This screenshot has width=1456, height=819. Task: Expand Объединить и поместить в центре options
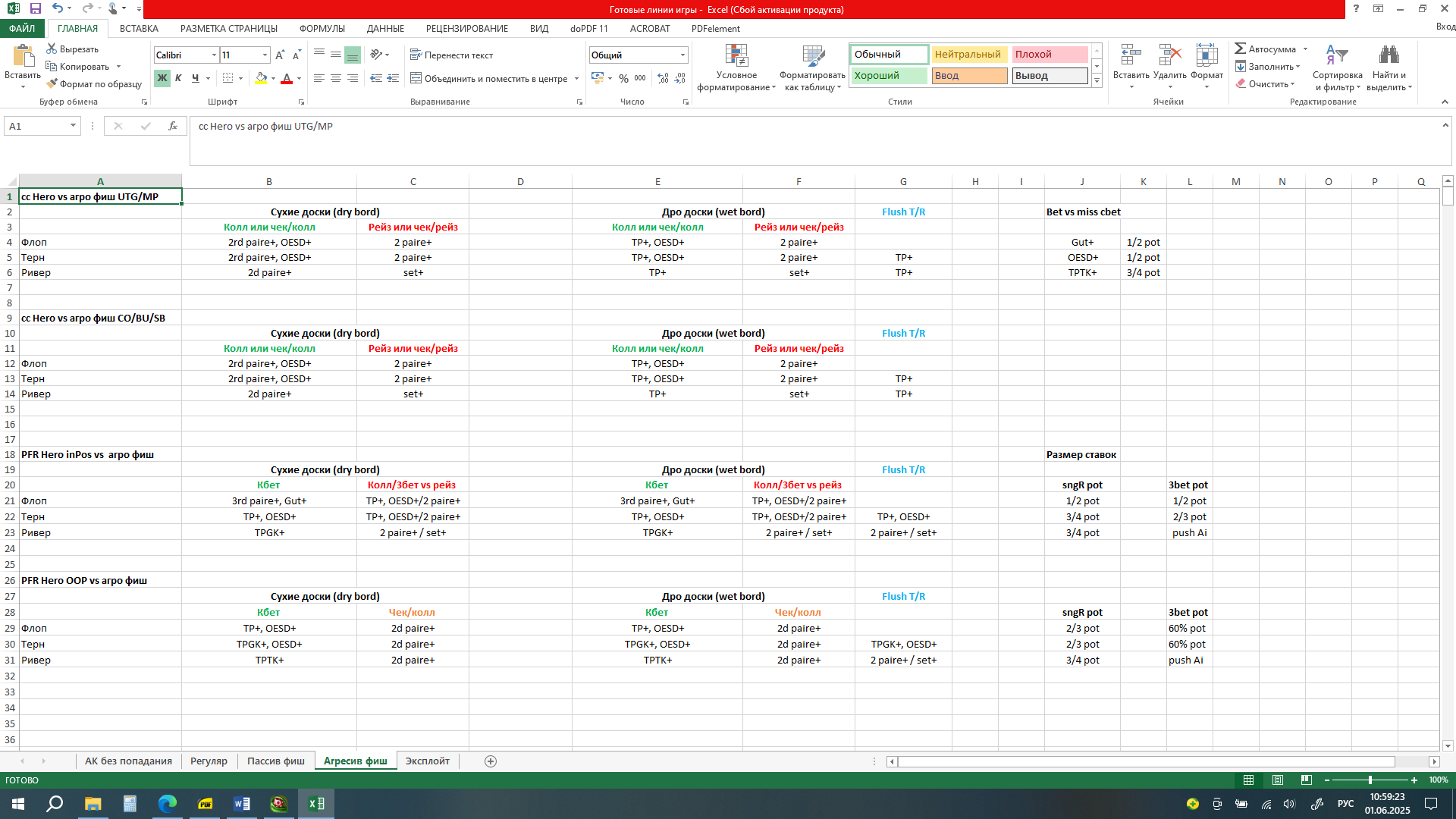pos(577,79)
